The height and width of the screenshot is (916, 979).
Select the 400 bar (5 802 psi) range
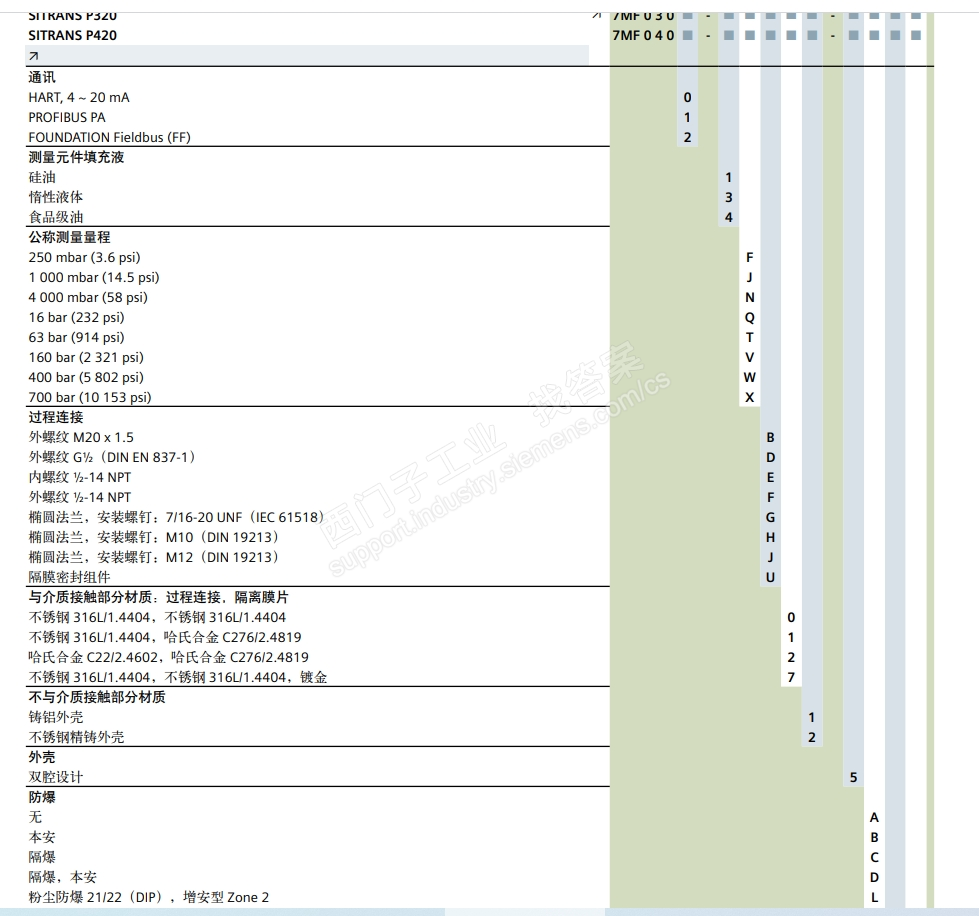[86, 377]
